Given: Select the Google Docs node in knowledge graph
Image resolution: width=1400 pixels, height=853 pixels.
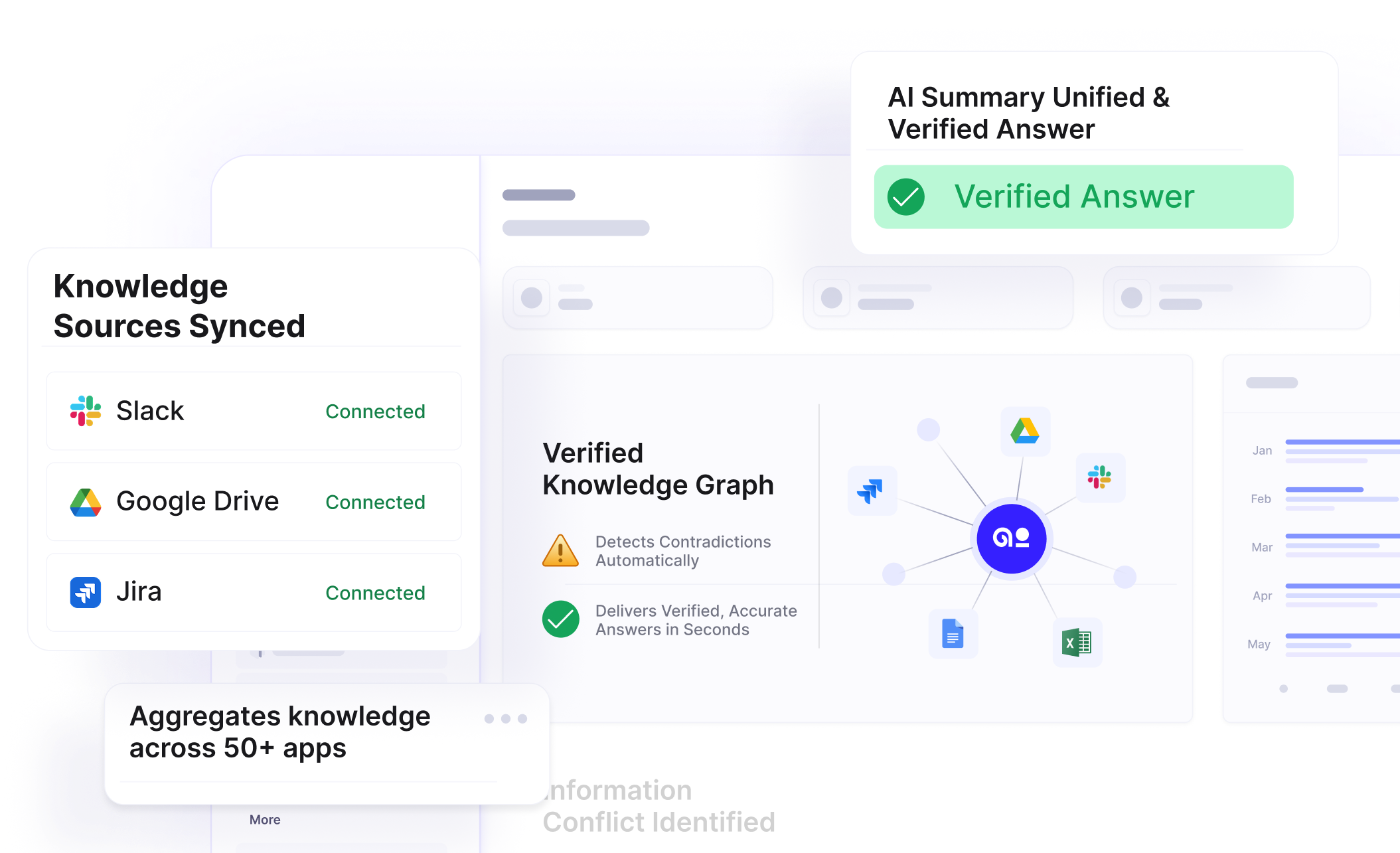Looking at the screenshot, I should 953,634.
